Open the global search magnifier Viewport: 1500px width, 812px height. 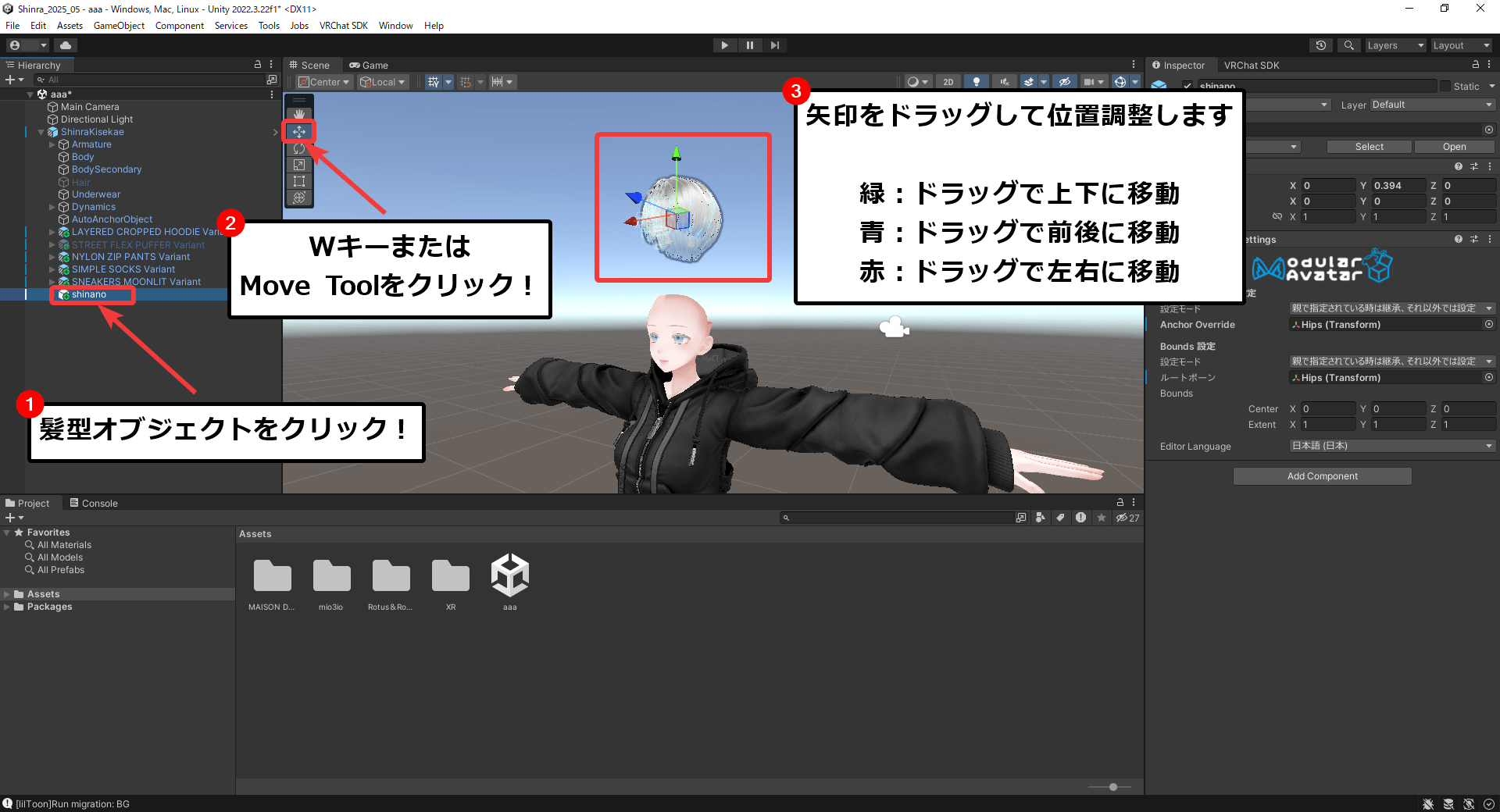pyautogui.click(x=1348, y=45)
